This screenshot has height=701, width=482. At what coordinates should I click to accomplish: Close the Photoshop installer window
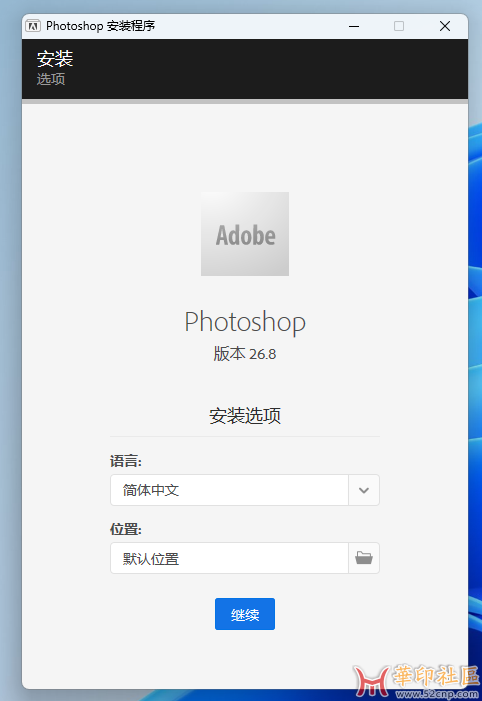point(444,26)
